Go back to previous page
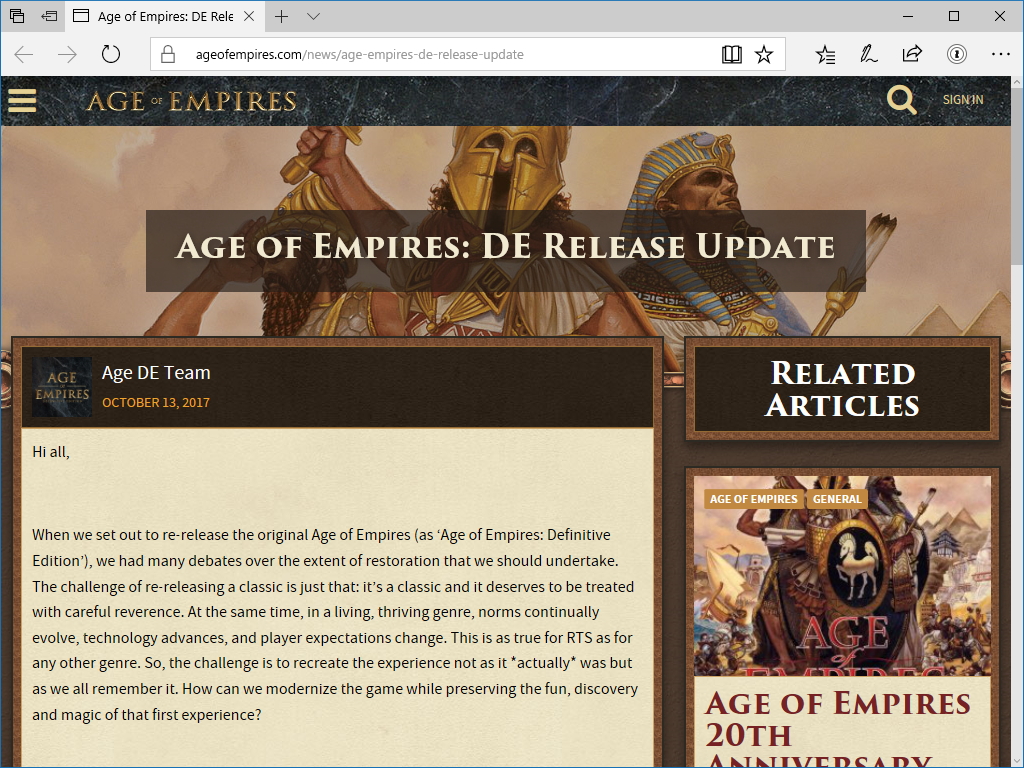 point(24,54)
